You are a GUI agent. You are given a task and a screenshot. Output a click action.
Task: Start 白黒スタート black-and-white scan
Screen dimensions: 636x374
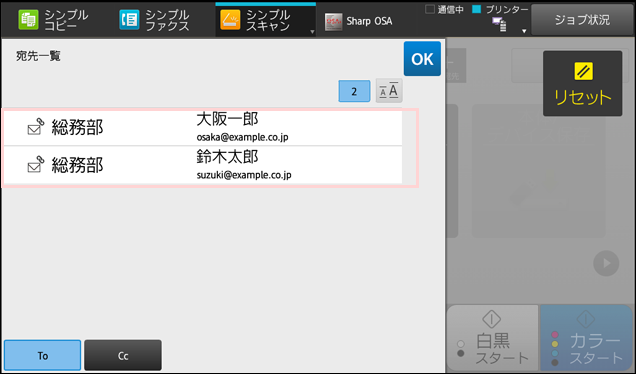[493, 338]
